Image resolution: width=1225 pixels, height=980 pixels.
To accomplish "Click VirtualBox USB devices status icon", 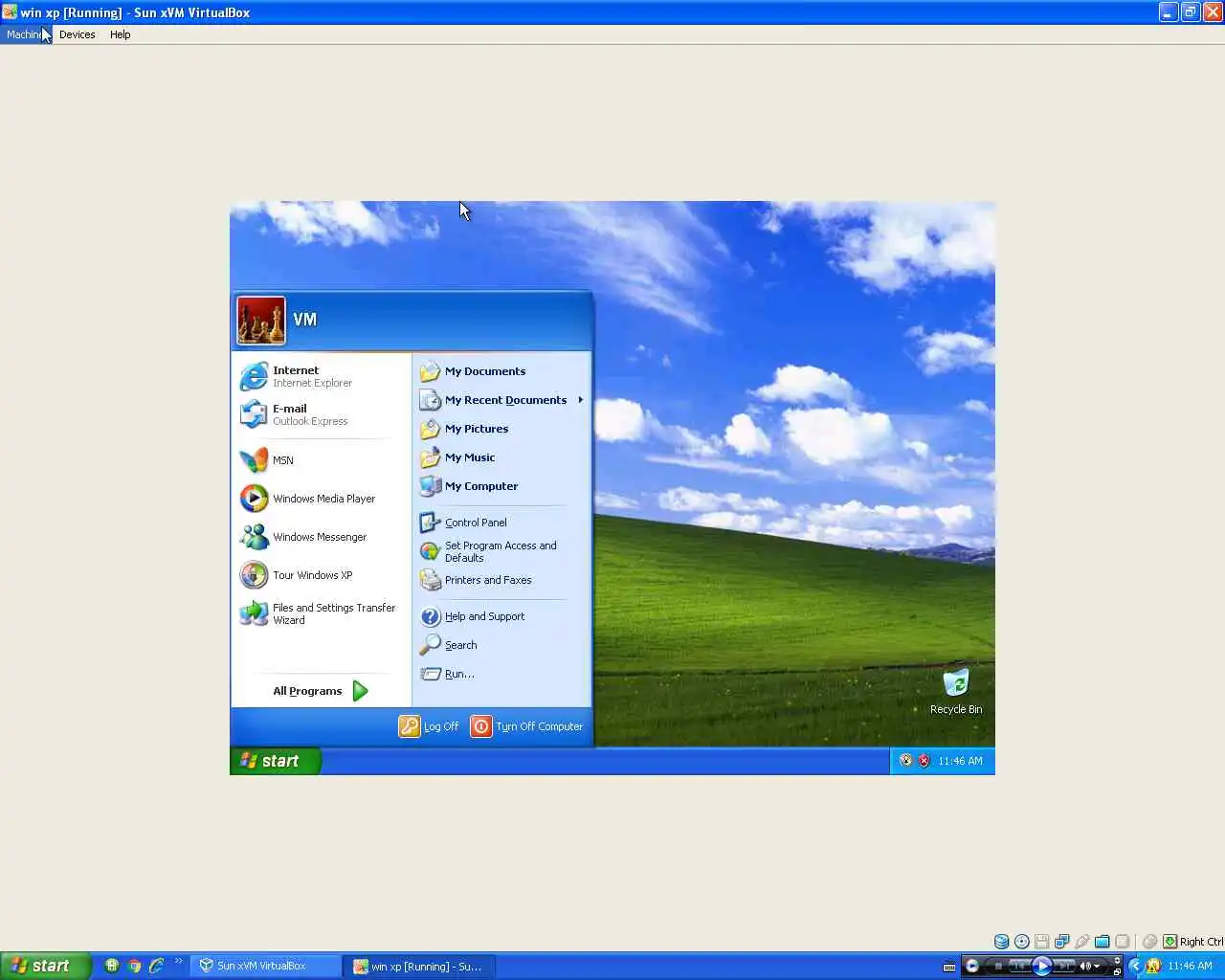I will (1082, 942).
